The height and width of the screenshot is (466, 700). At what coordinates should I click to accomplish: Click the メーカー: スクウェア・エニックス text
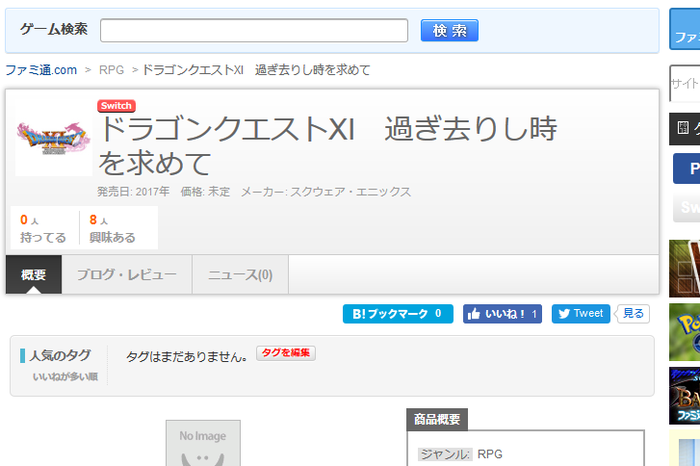coord(326,192)
